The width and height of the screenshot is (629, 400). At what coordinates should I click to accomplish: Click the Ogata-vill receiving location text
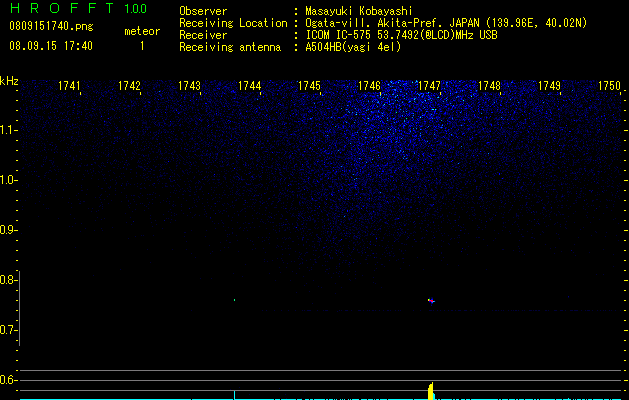(x=446, y=23)
